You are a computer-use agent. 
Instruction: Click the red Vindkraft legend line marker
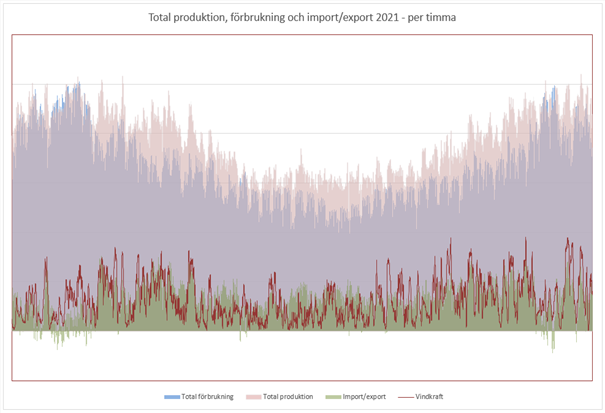pos(406,397)
